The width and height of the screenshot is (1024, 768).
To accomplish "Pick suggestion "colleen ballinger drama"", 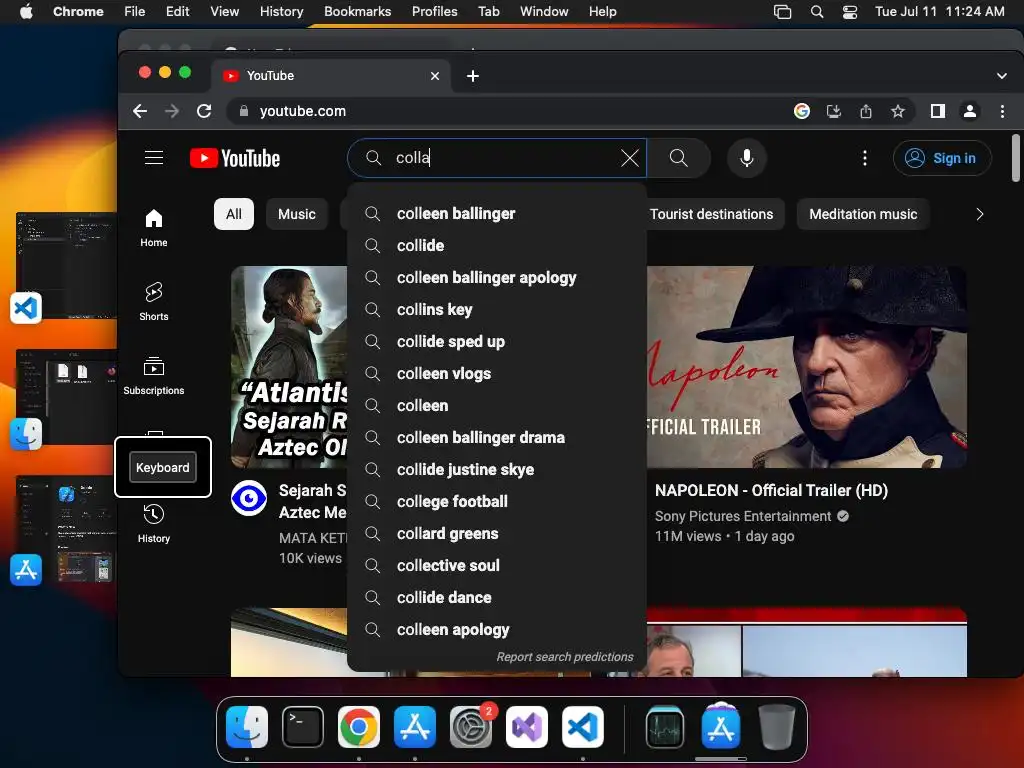I will point(497,438).
